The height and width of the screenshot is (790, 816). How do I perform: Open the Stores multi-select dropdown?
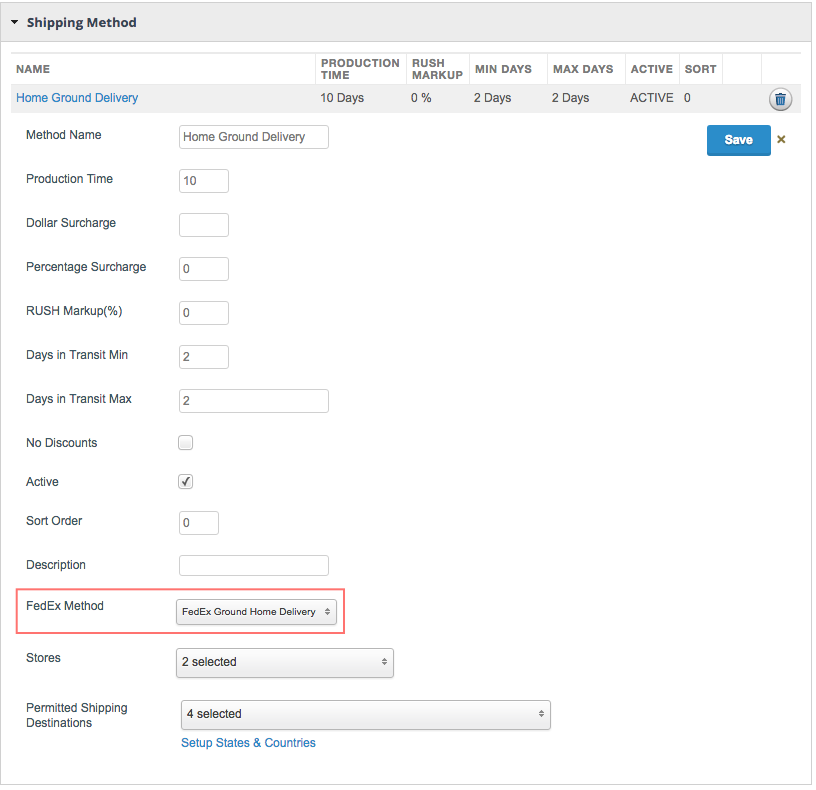click(285, 662)
